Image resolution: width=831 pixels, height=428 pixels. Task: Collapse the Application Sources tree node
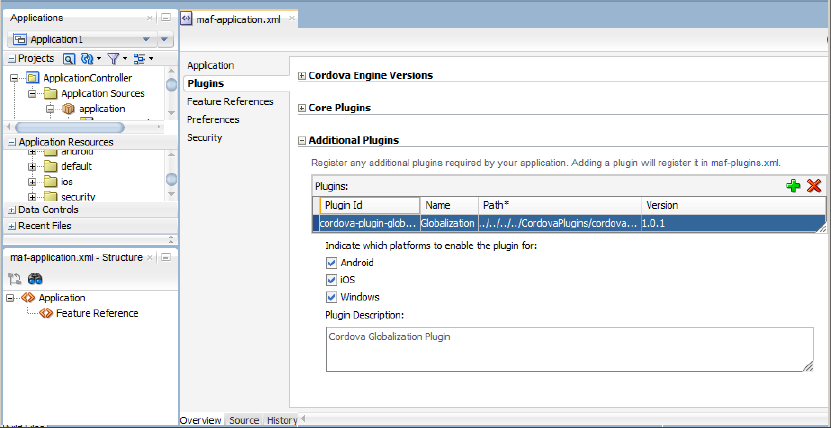tap(32, 94)
